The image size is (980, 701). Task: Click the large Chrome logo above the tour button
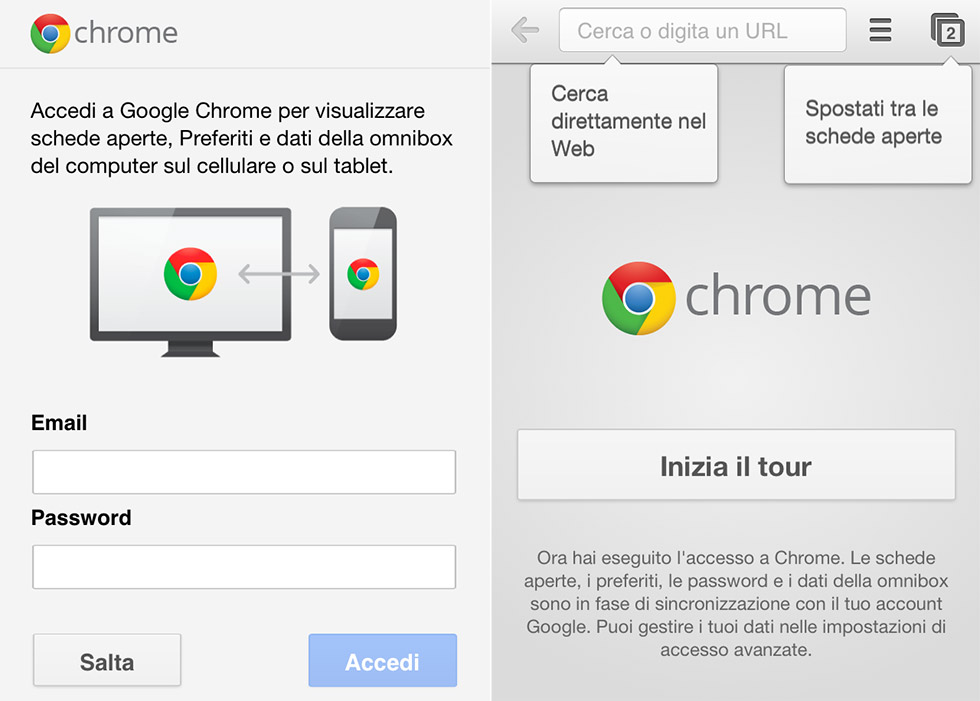(638, 298)
